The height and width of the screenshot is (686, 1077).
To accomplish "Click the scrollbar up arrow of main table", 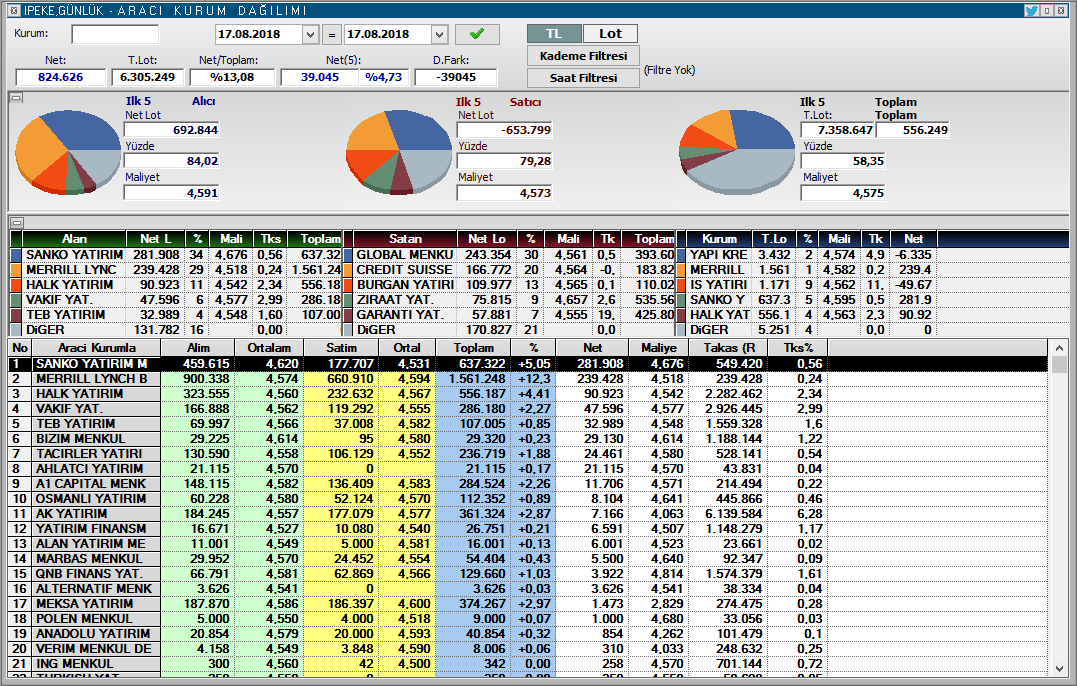I will [x=1059, y=347].
